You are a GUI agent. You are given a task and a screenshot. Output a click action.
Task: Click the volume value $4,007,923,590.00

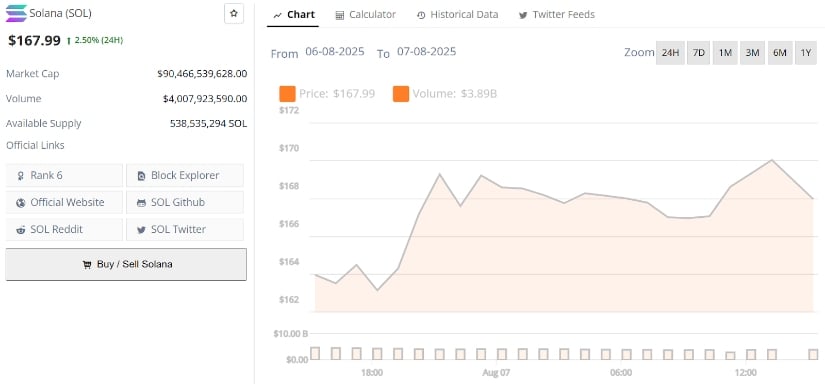(x=205, y=98)
